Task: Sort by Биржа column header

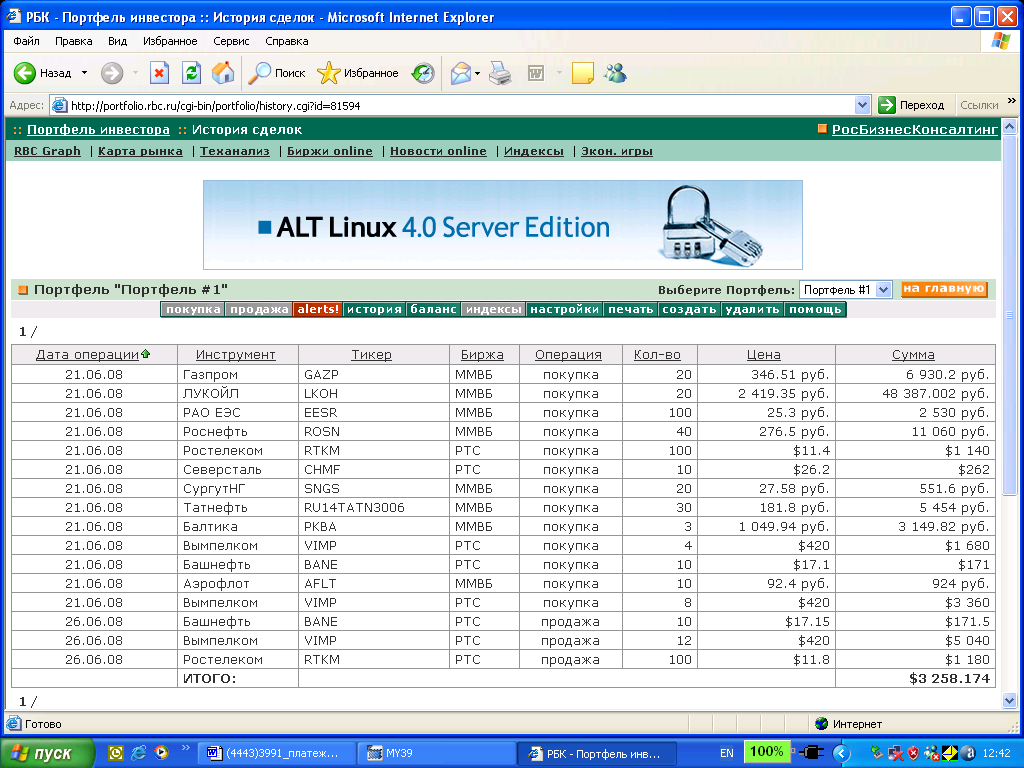Action: (482, 355)
